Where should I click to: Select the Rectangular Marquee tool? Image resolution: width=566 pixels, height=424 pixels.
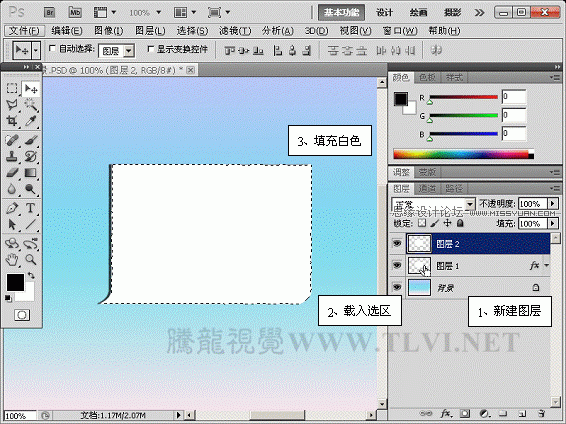[x=12, y=88]
